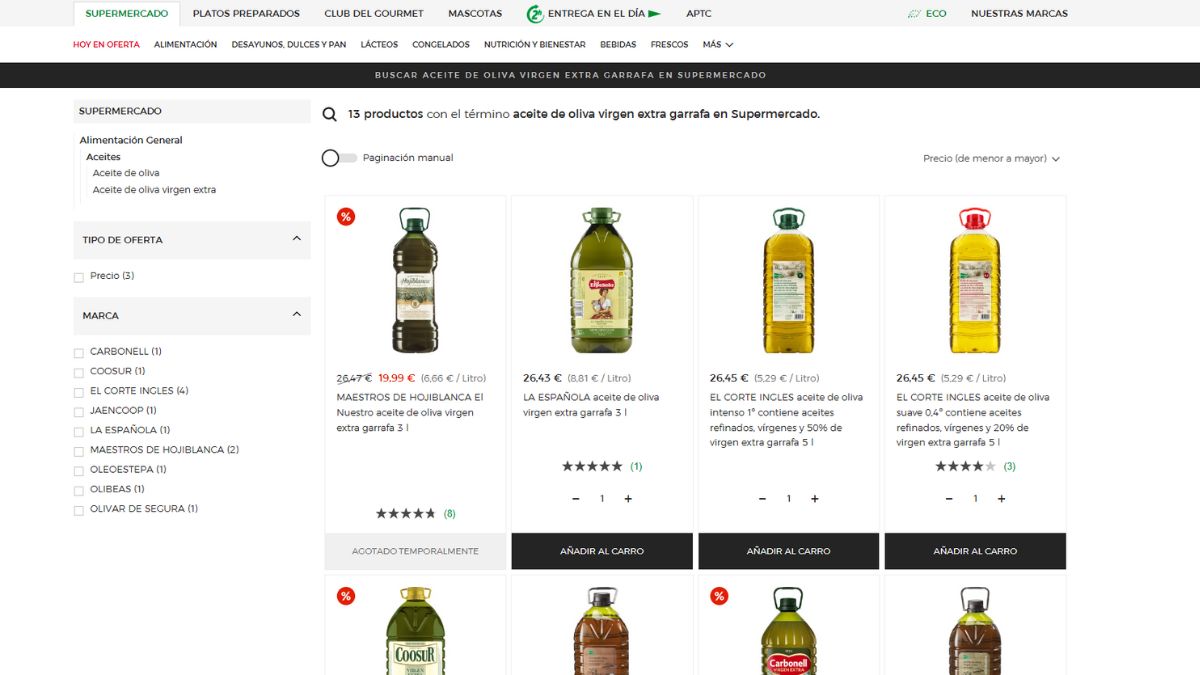1200x675 pixels.
Task: Click the Agotado temporalmente button
Action: (415, 551)
